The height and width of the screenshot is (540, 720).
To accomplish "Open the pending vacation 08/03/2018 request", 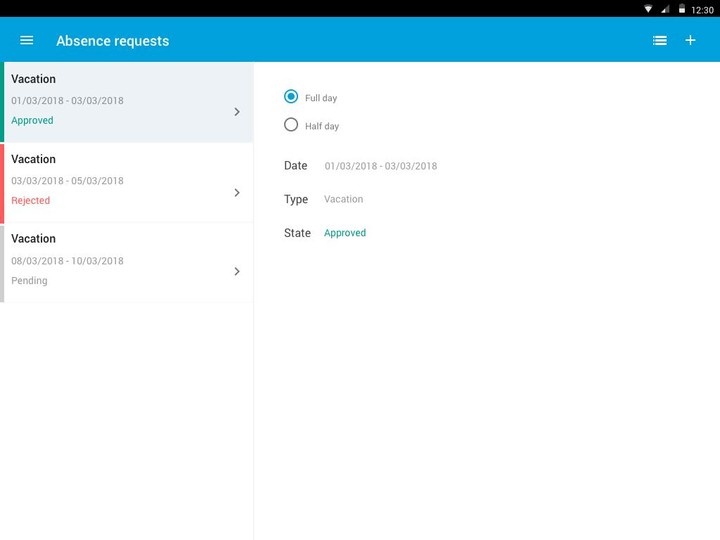I will point(120,261).
